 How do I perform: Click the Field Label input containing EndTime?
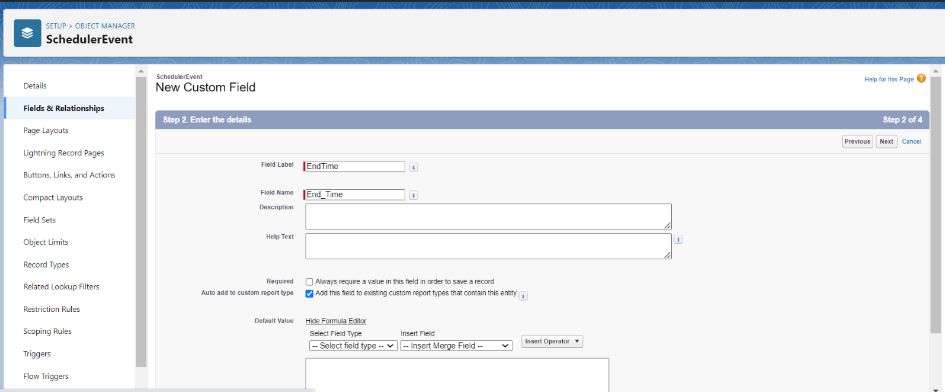coord(355,166)
